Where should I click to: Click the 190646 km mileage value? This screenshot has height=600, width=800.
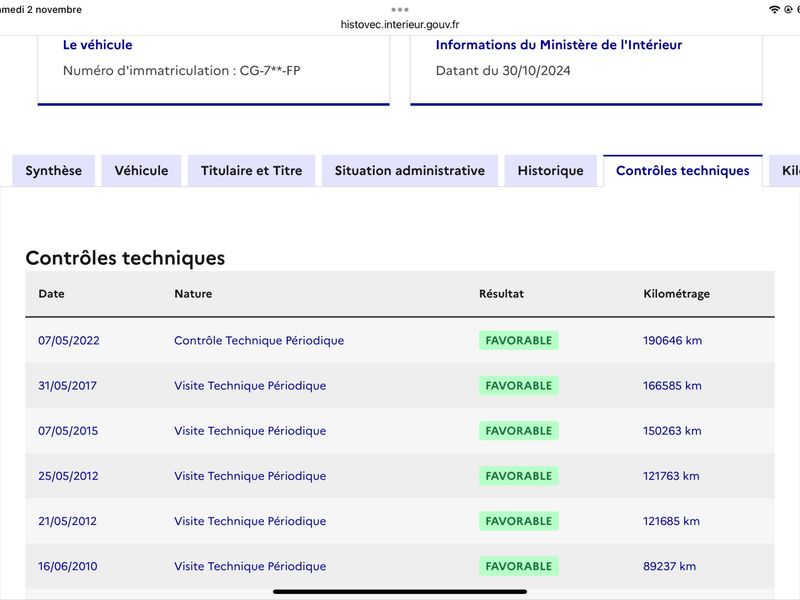[672, 340]
